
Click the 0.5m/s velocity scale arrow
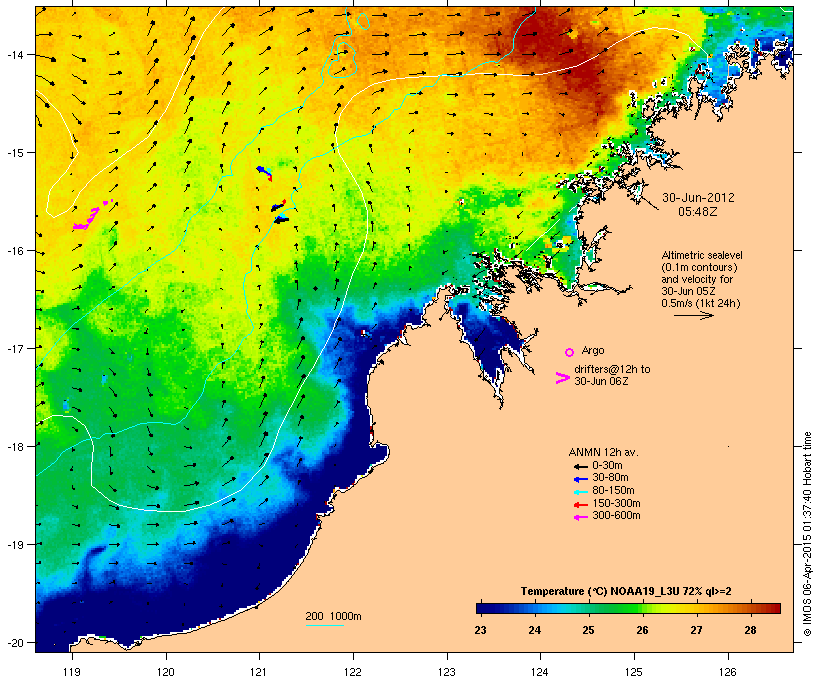694,315
